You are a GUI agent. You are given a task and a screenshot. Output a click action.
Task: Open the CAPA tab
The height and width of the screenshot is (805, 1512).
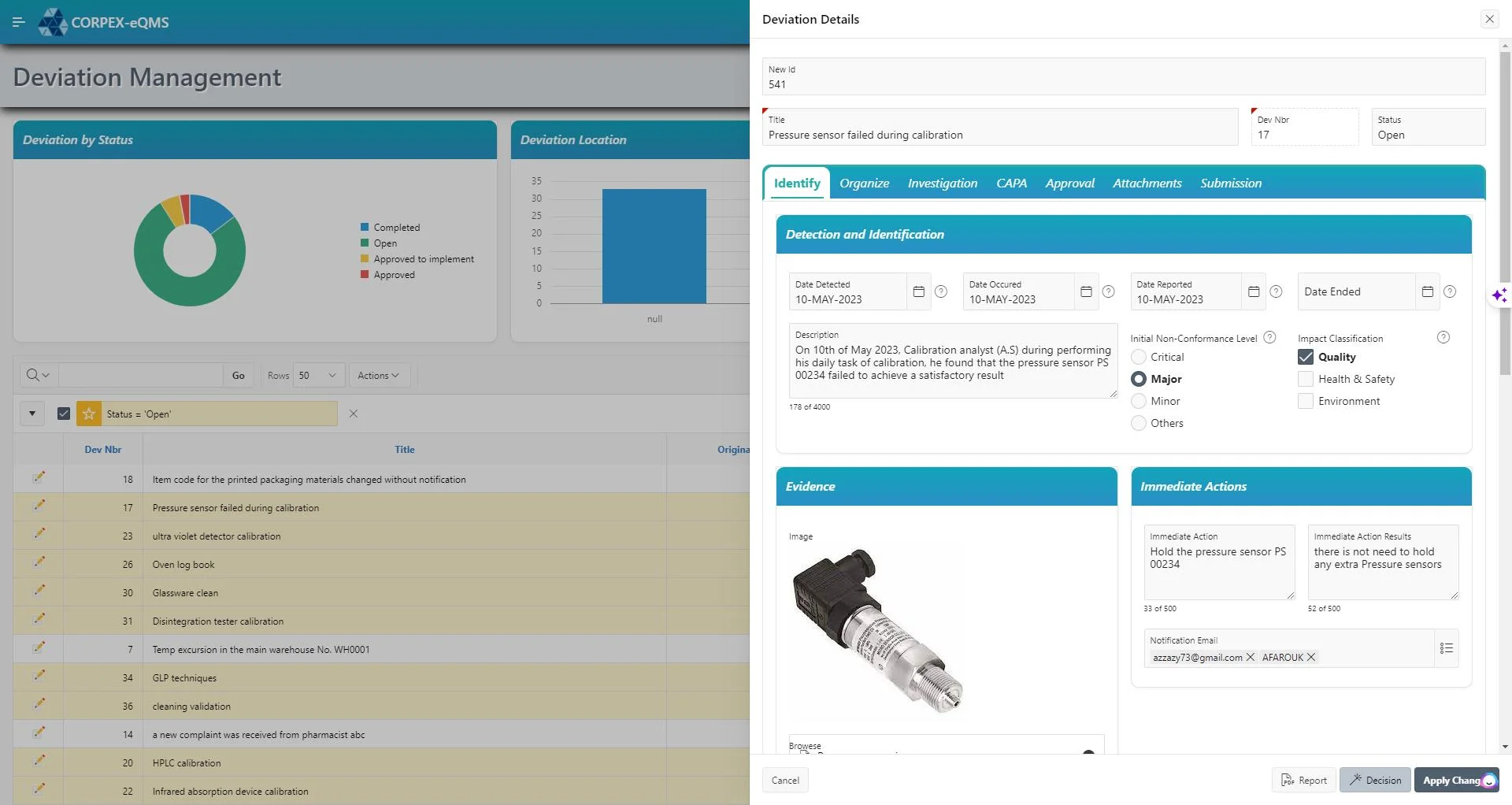[1011, 184]
